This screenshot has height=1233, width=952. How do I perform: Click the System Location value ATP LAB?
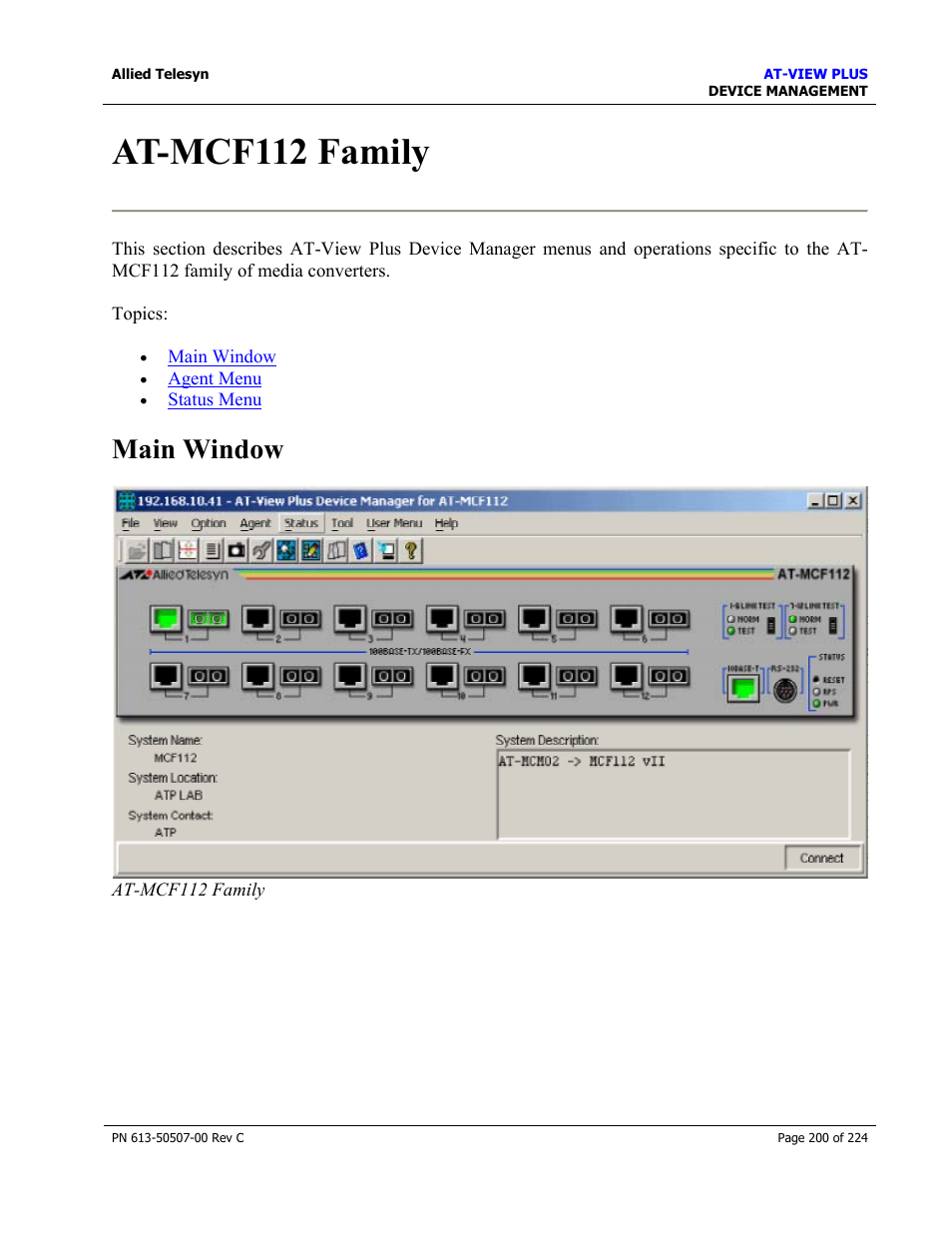point(179,796)
